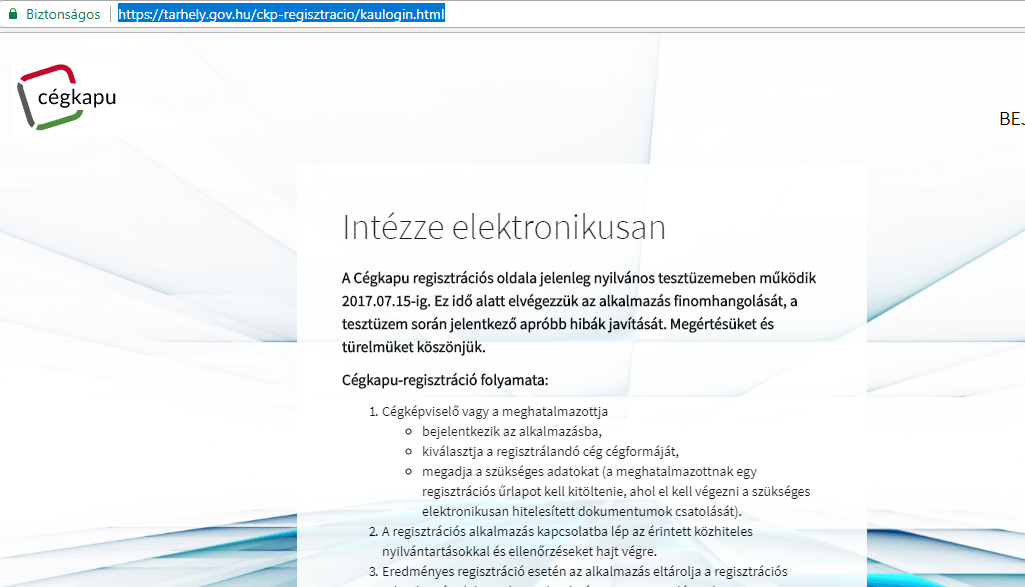Select list item "Cégképviselő vagy a meghatalmazottja"

495,411
